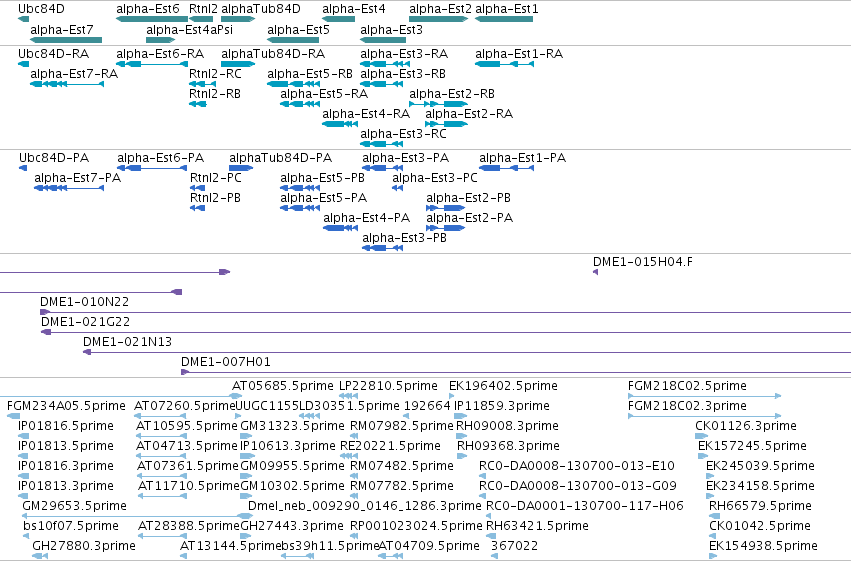Click EST RH09368.3prime
Screen dimensions: 851x561
[x=462, y=456]
